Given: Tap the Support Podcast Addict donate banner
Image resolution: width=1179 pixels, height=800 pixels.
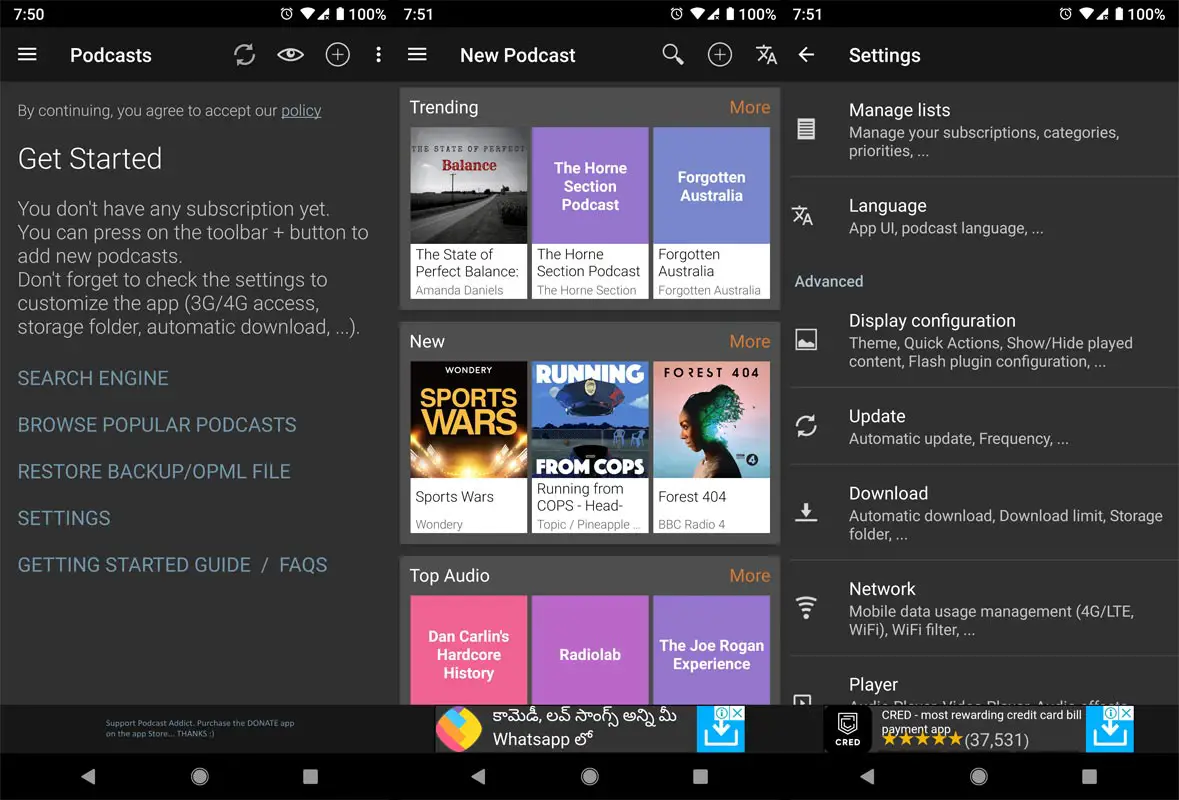Looking at the screenshot, I should coord(200,729).
